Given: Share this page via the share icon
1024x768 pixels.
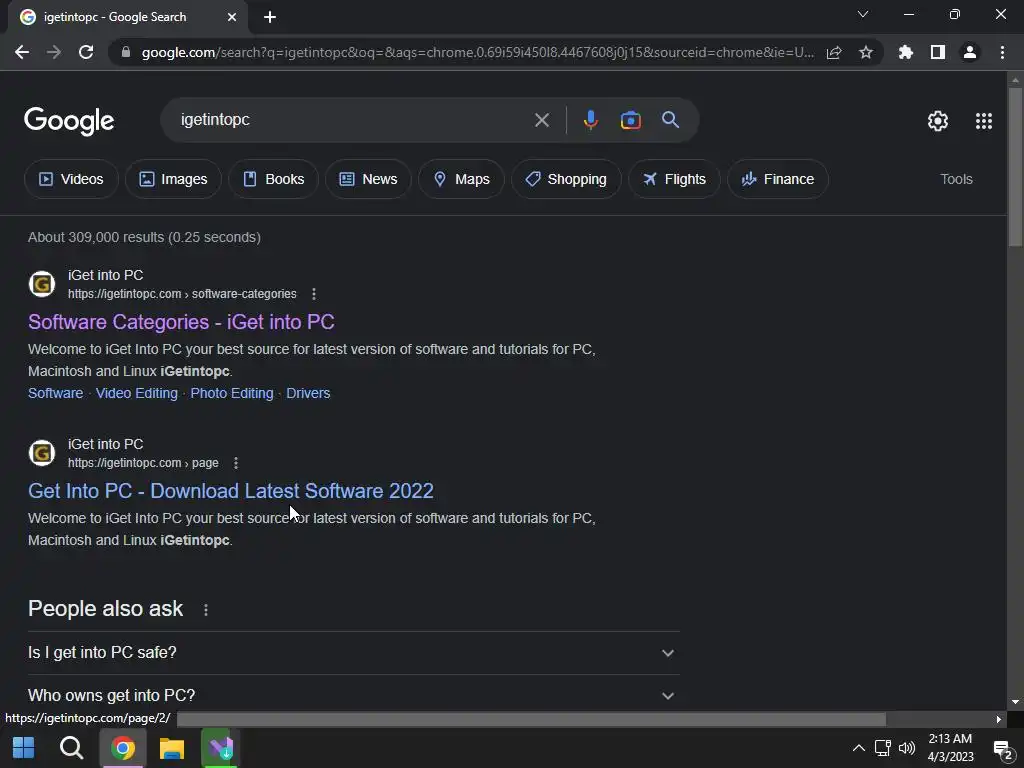Looking at the screenshot, I should (834, 52).
